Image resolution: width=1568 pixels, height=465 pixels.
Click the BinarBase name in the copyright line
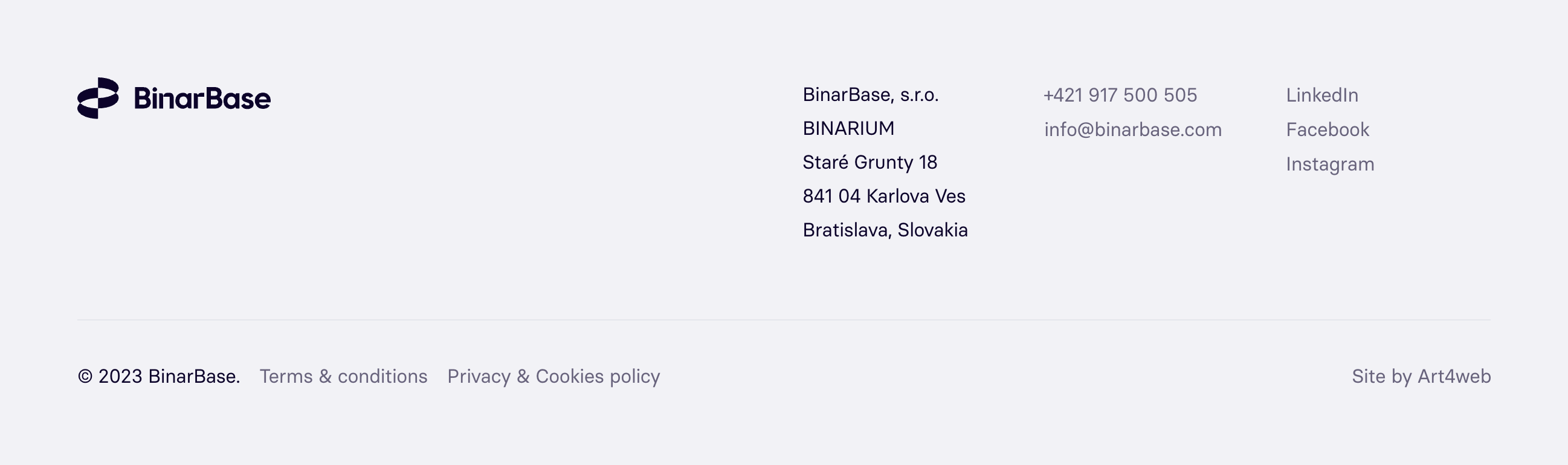pos(193,376)
